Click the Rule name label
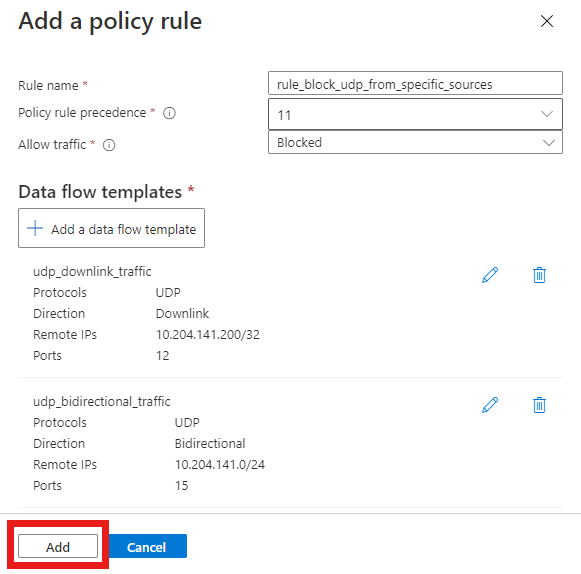The height and width of the screenshot is (574, 581). (48, 86)
